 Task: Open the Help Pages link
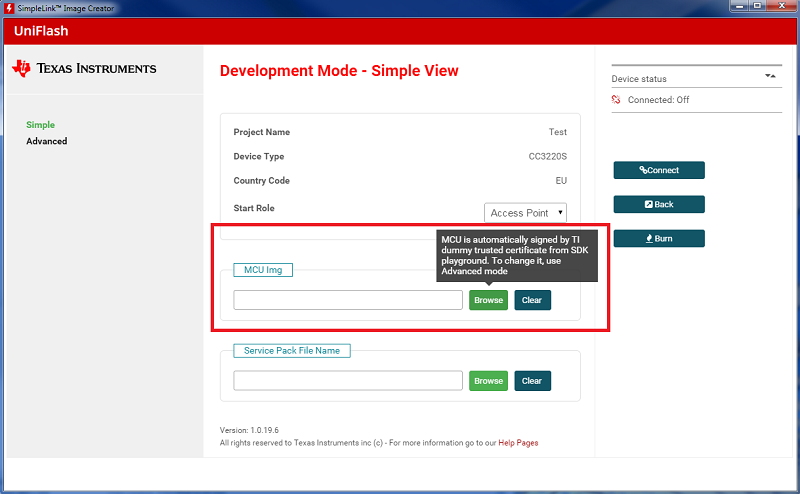click(518, 443)
